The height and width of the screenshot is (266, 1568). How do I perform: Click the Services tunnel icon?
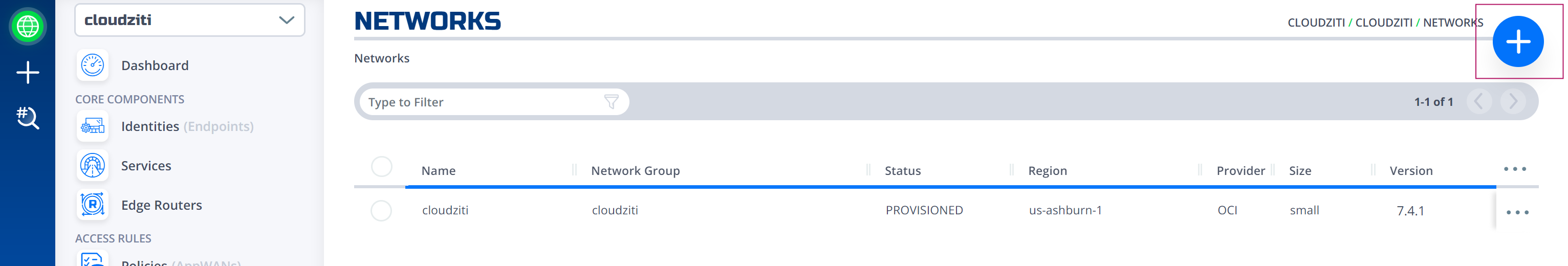point(93,166)
